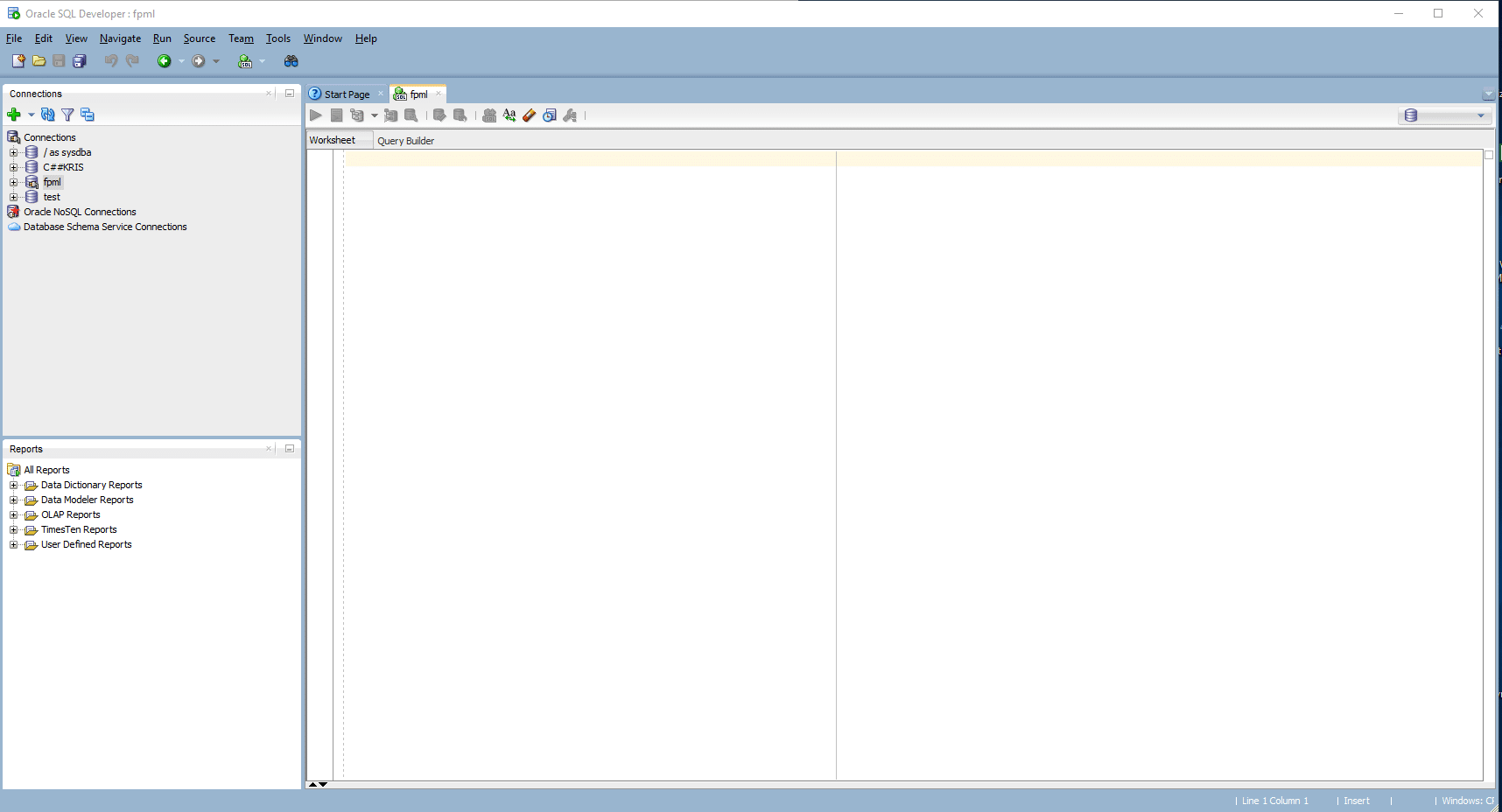The height and width of the screenshot is (812, 1502).
Task: Apply filter in Connections panel
Action: click(x=67, y=115)
